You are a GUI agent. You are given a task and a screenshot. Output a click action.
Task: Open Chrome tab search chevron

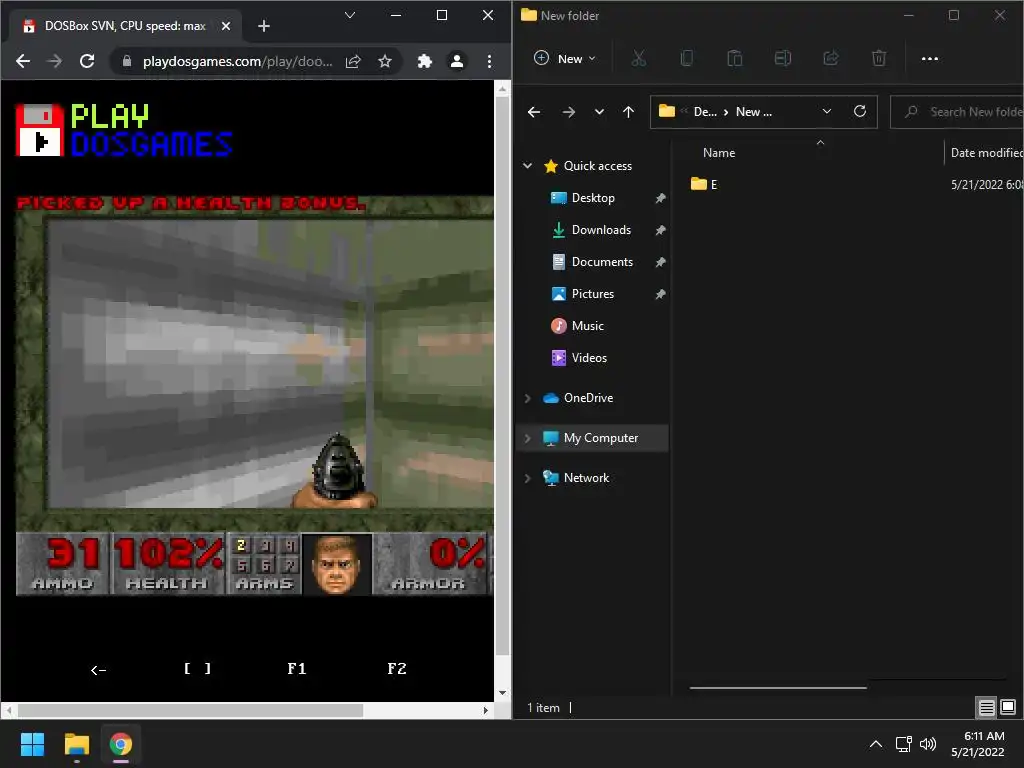[x=350, y=15]
